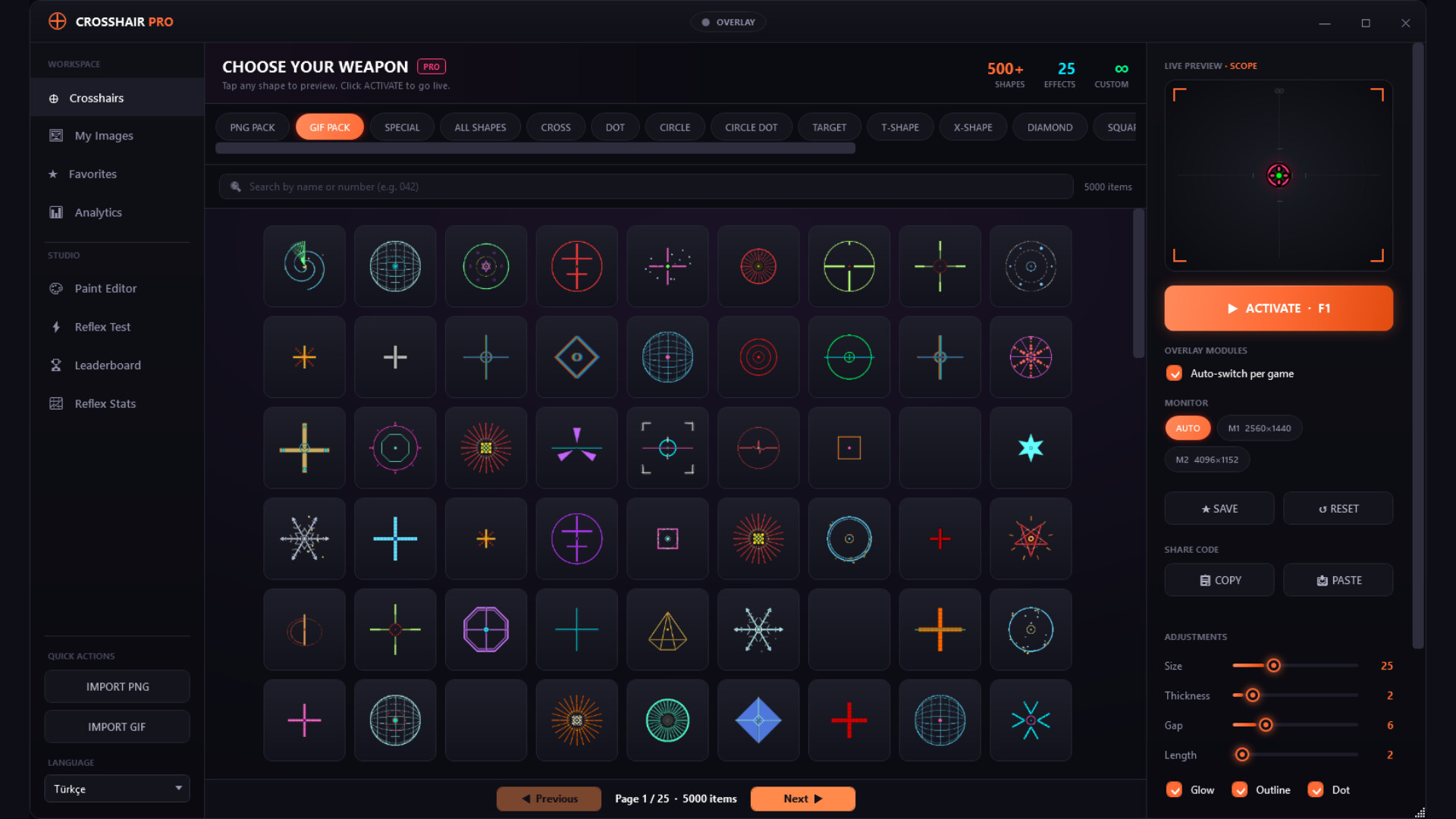1456x819 pixels.
Task: Select the purple octagon crosshair
Action: [x=485, y=629]
